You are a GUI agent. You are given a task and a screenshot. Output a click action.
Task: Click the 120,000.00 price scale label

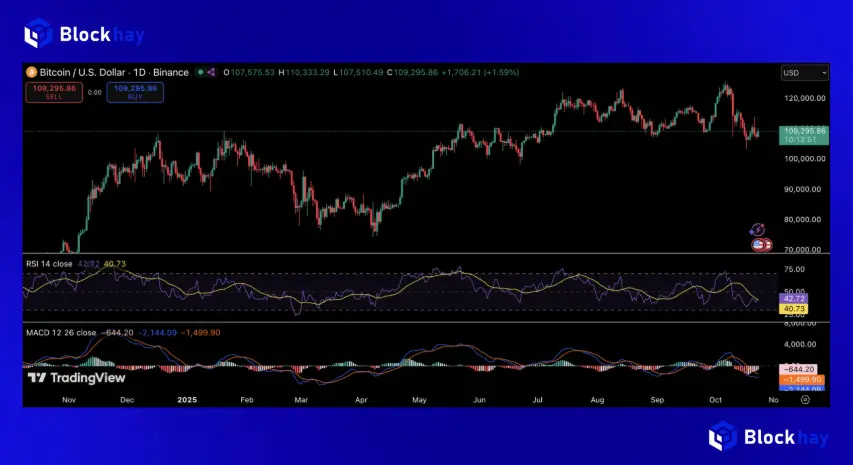[805, 99]
